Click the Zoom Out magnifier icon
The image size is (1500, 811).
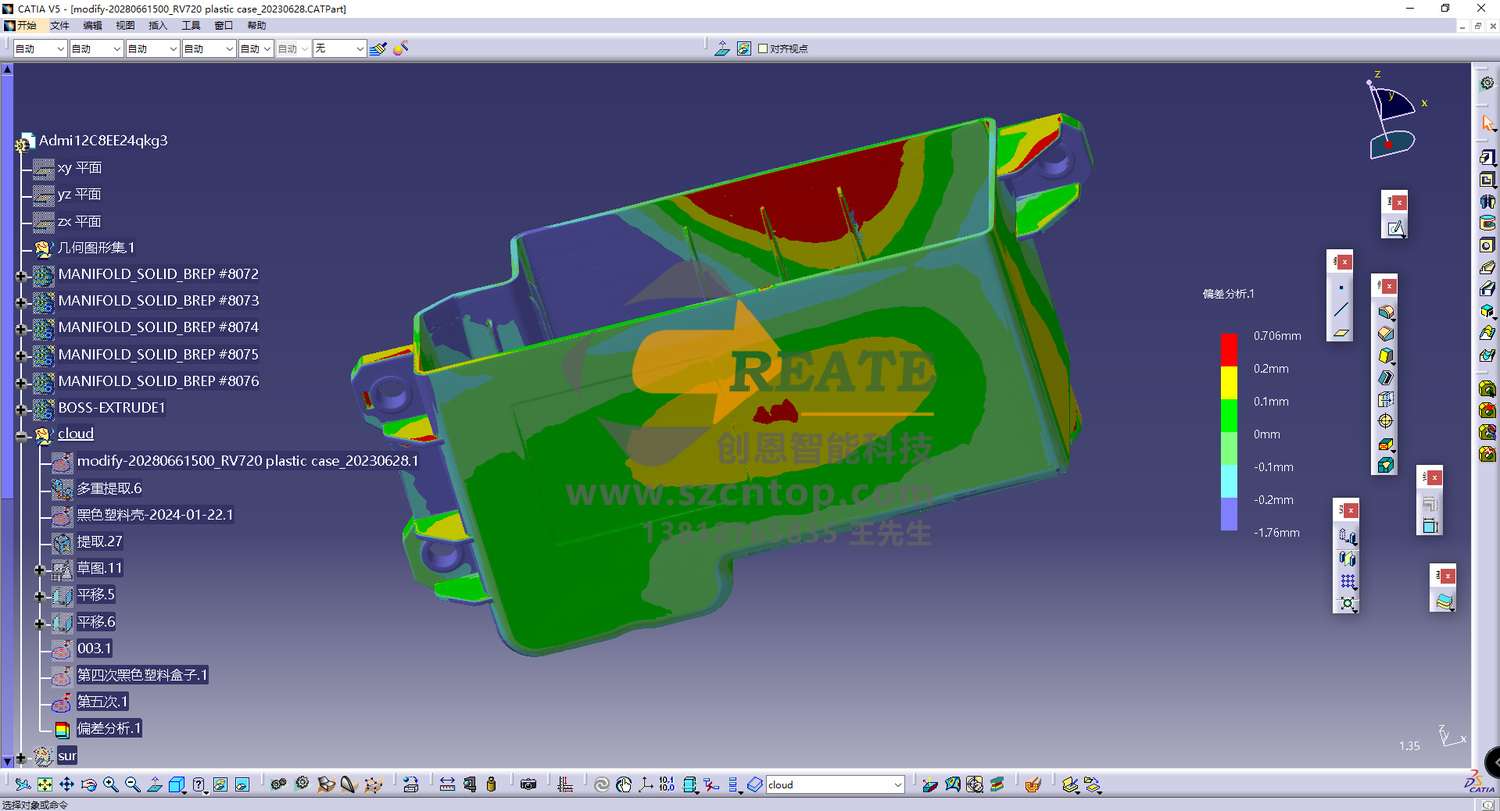132,785
